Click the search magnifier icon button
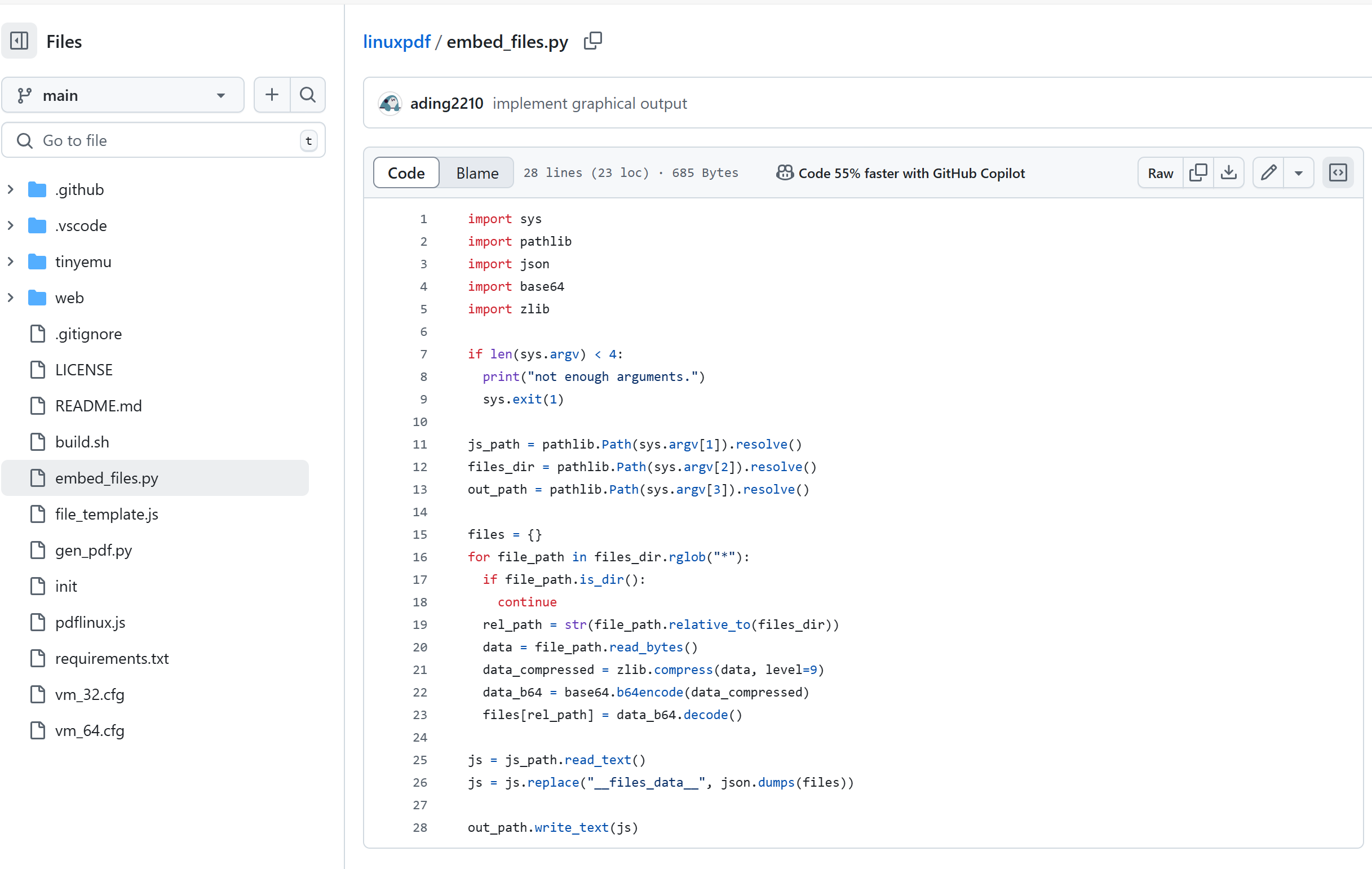The image size is (1372, 869). pos(308,95)
